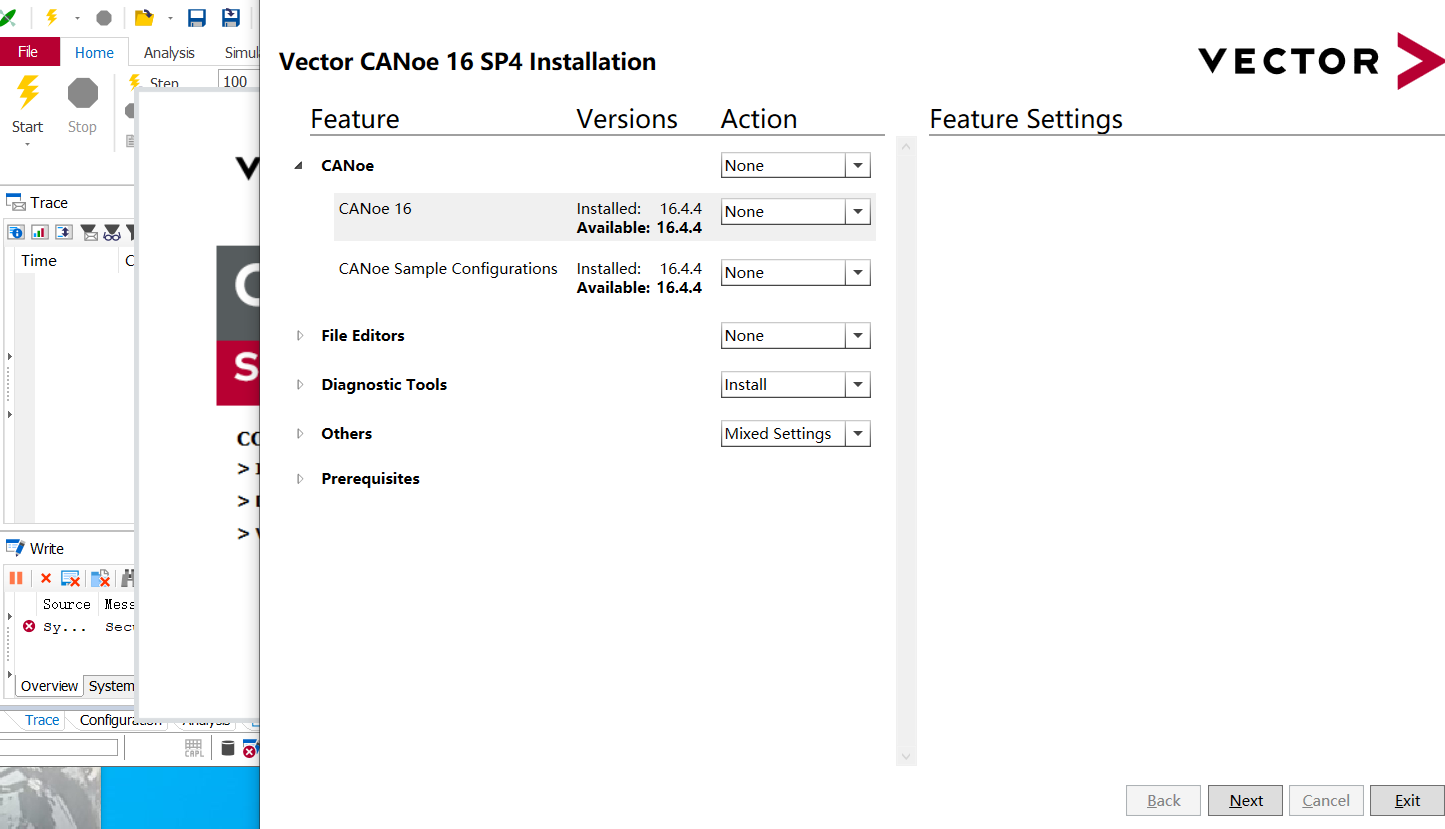The image size is (1445, 829).
Task: Select the System tab in Write window
Action: point(110,686)
